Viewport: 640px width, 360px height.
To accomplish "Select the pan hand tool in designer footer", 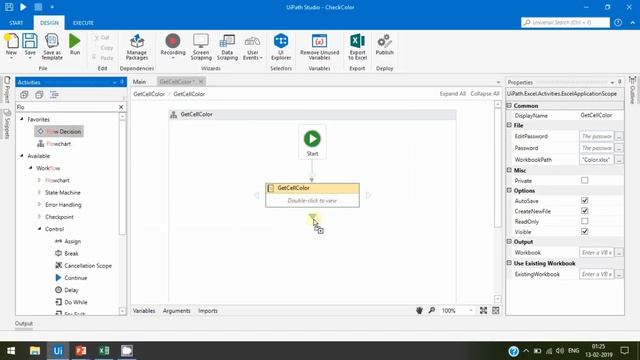I will click(x=419, y=311).
